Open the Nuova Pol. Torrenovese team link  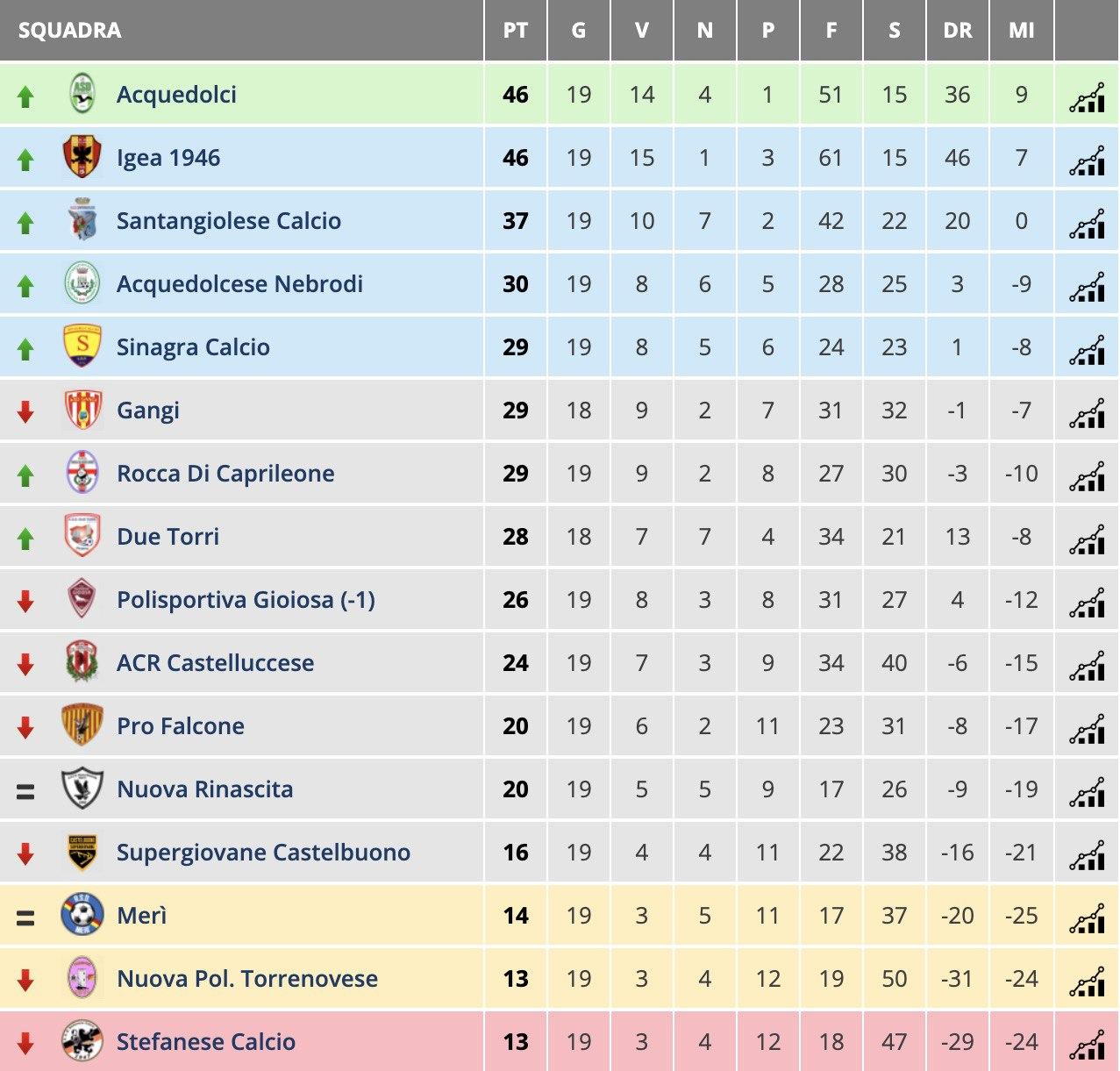[x=247, y=979]
